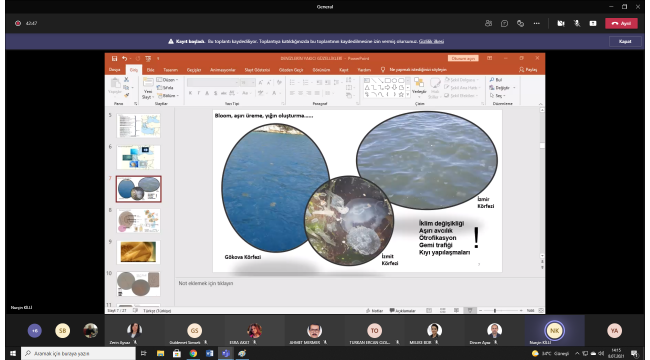The height and width of the screenshot is (360, 650).
Task: Switch to Normal view in status bar
Action: (x=429, y=311)
